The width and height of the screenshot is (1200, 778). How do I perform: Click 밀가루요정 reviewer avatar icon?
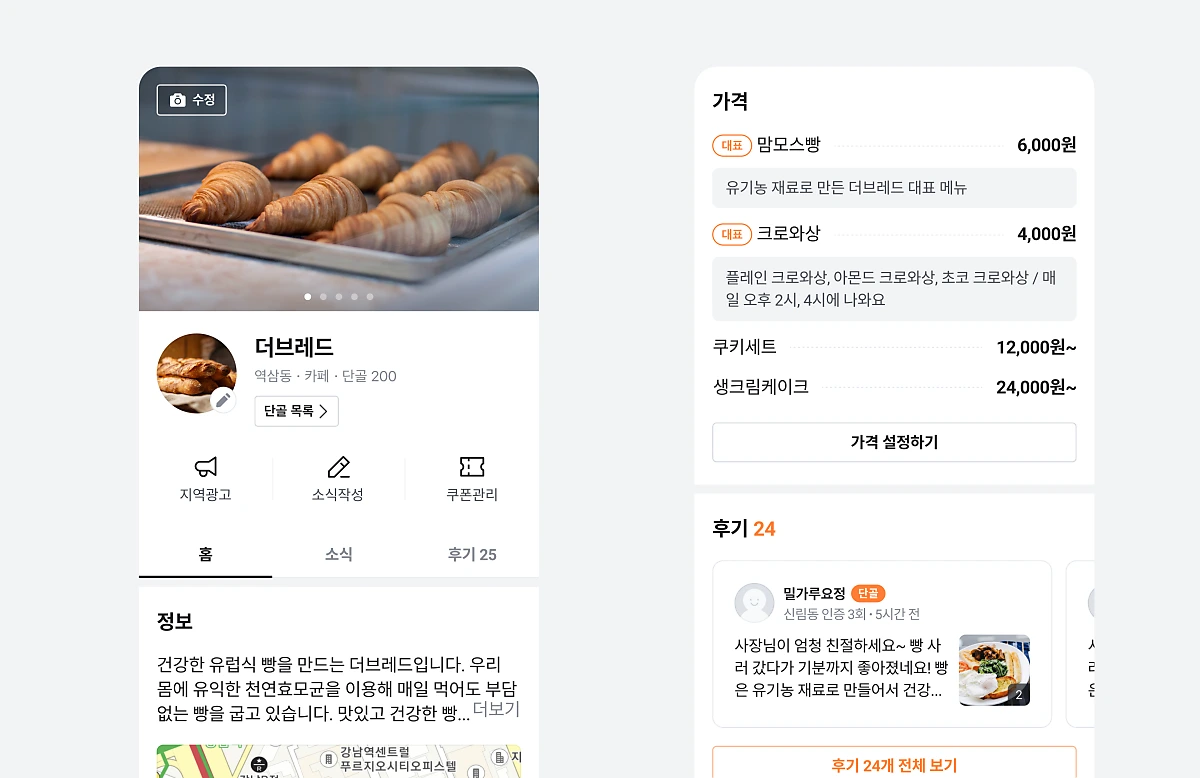click(x=754, y=603)
